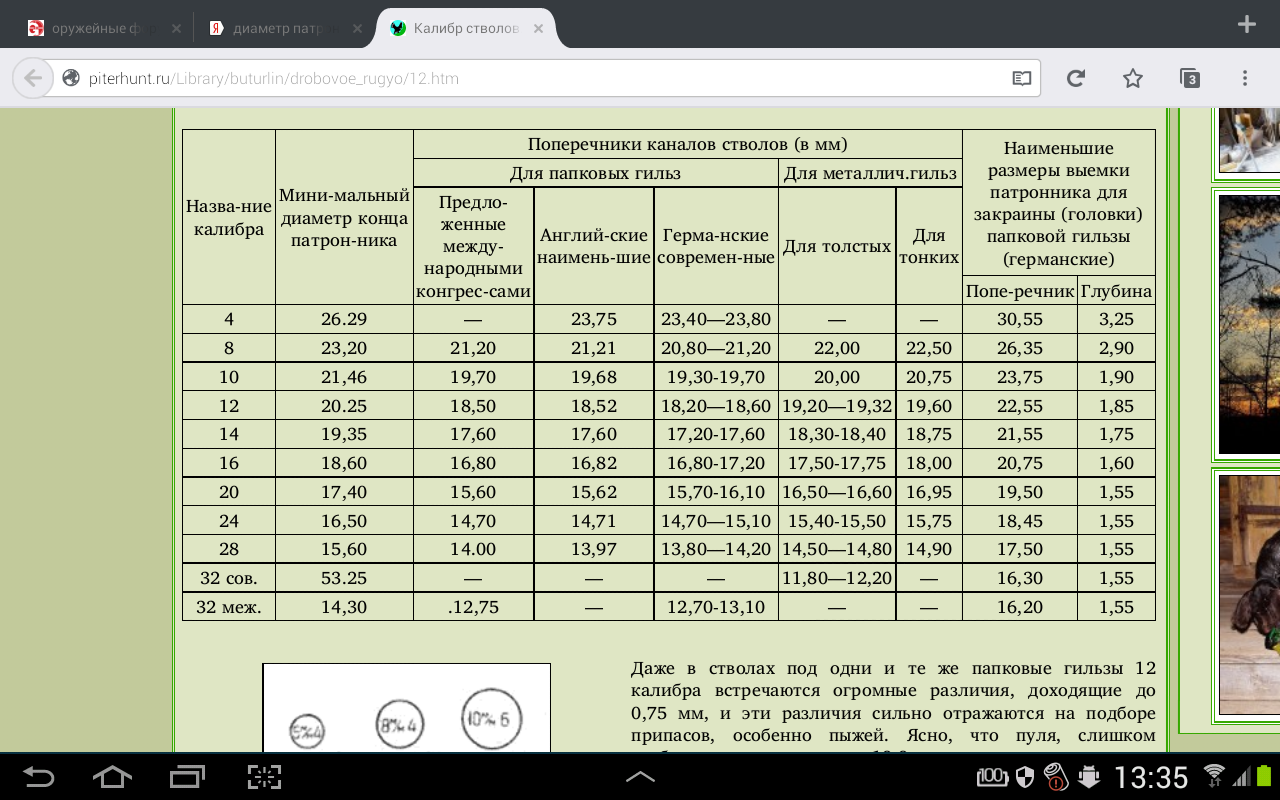Click the shot pellet diagram image
This screenshot has width=1280, height=800.
pos(406,708)
